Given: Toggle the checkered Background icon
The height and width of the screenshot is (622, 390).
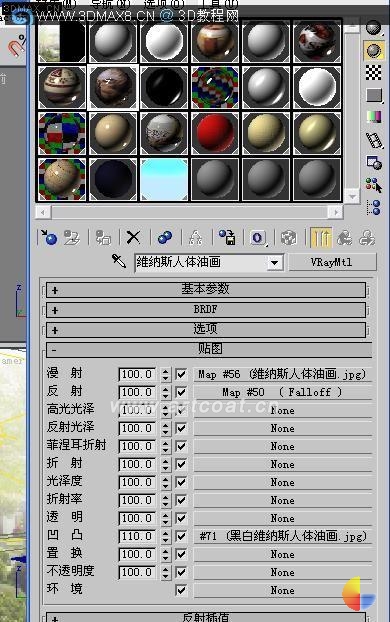Looking at the screenshot, I should coord(374,73).
